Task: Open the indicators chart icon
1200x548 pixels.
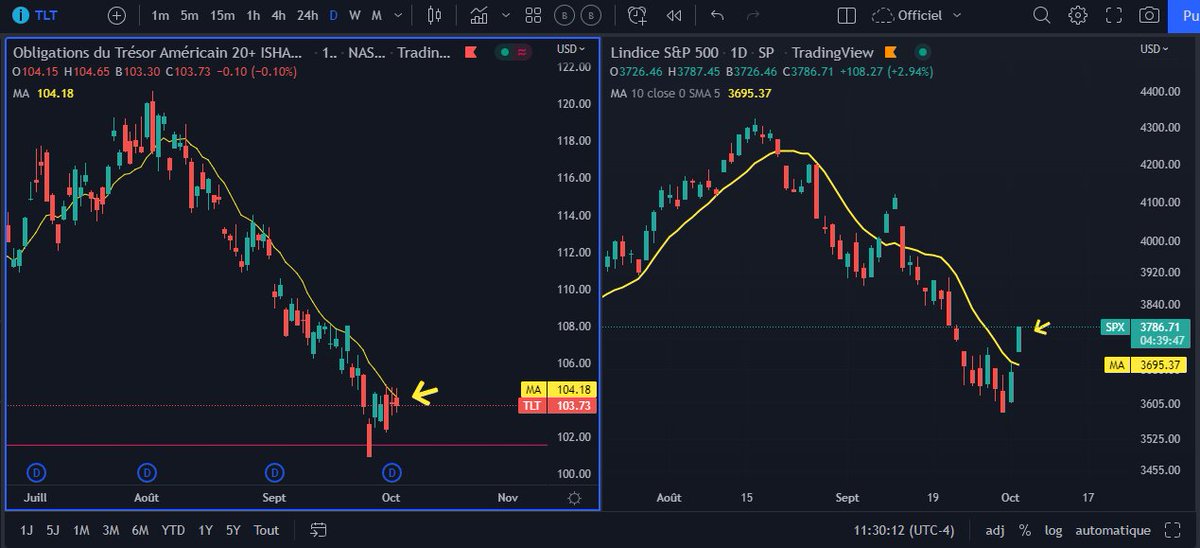Action: (479, 15)
